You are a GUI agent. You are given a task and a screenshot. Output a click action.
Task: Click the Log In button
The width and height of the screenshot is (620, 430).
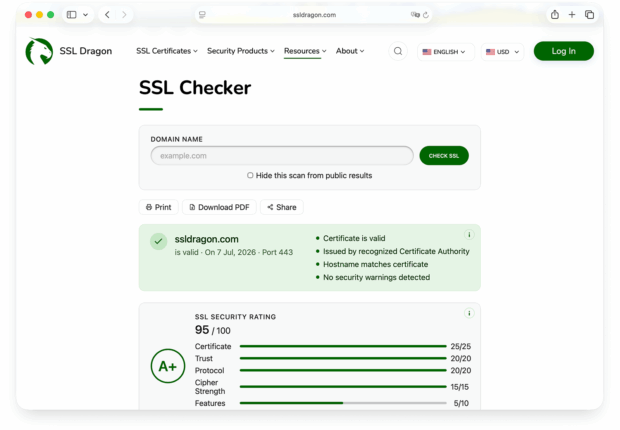[x=563, y=51]
